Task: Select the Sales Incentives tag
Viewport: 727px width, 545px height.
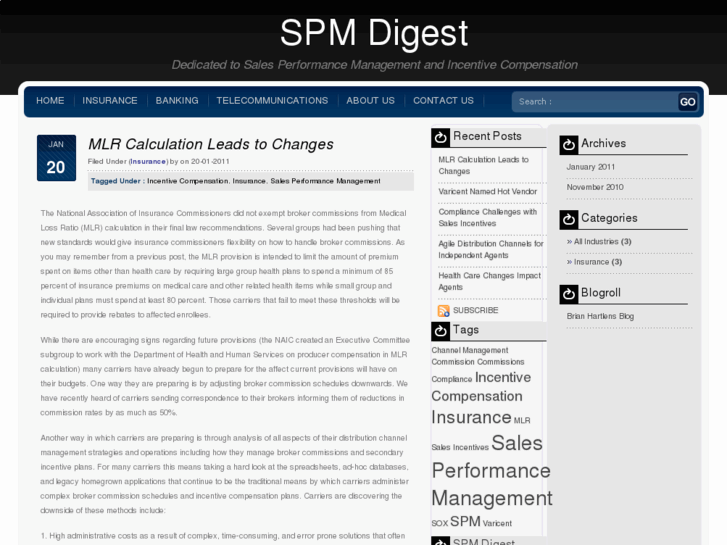Action: (x=460, y=448)
